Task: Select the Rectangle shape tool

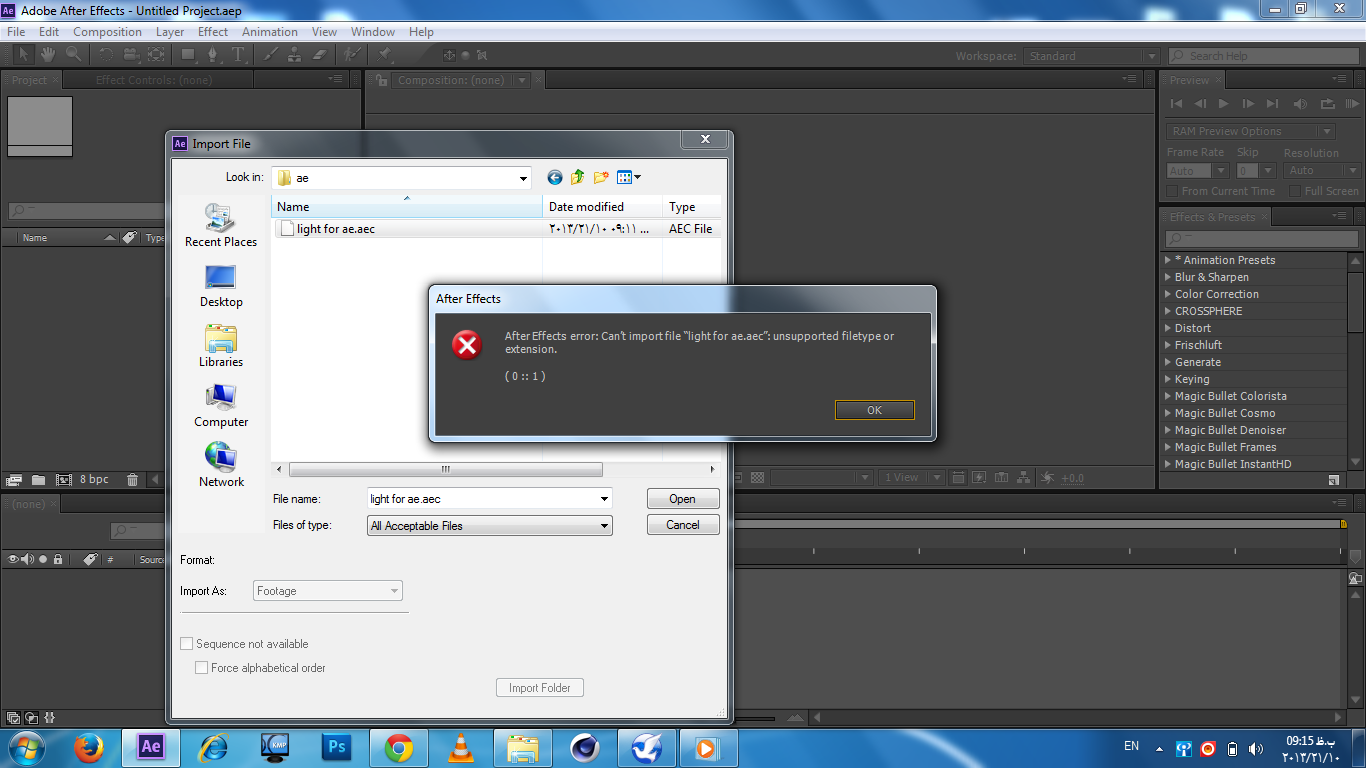Action: pyautogui.click(x=189, y=55)
